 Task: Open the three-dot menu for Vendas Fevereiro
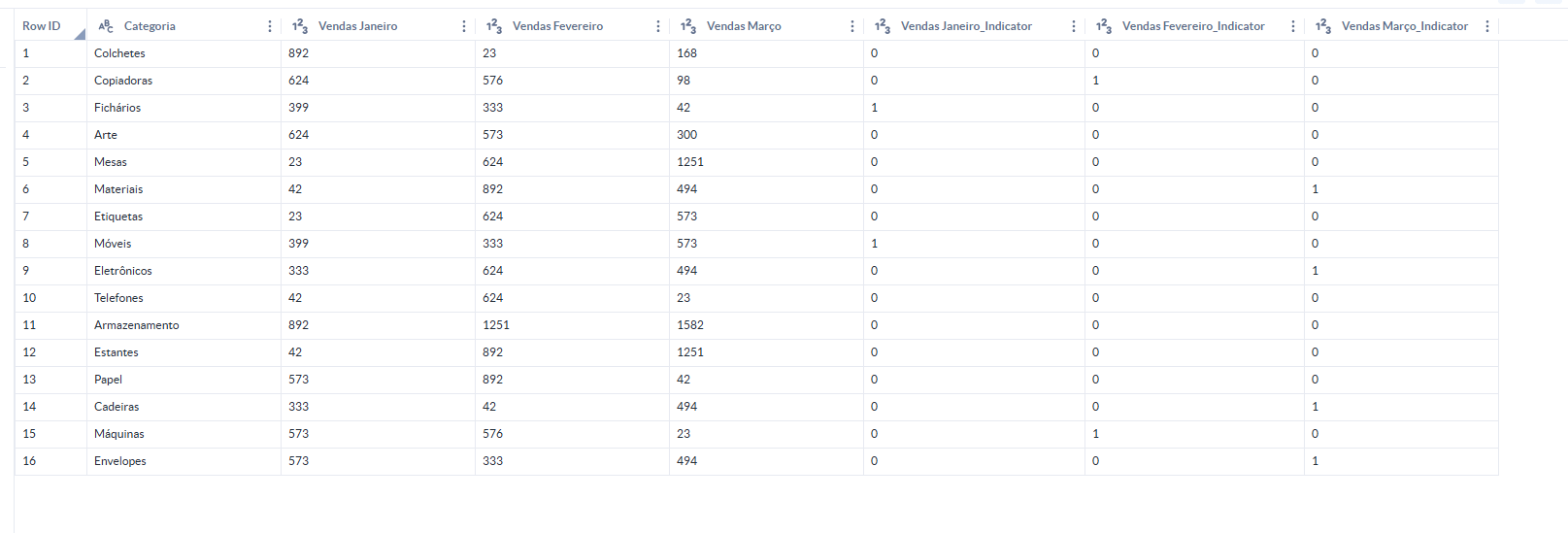(x=658, y=26)
